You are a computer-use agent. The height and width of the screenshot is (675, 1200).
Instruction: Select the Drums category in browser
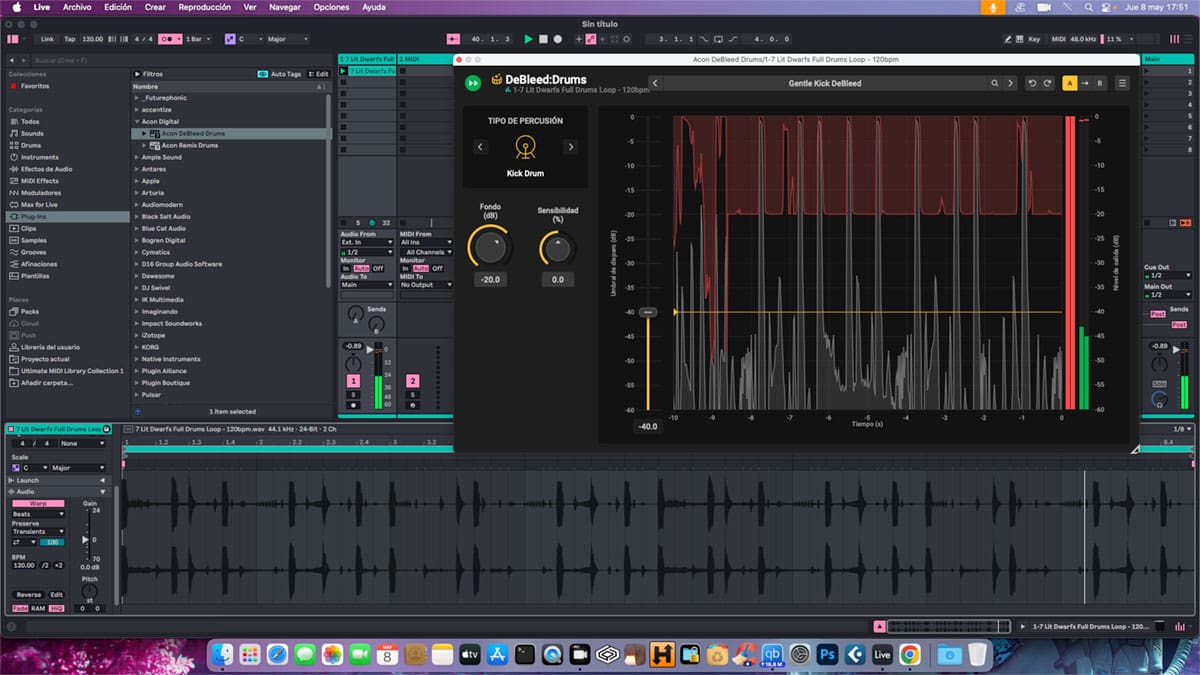point(31,145)
